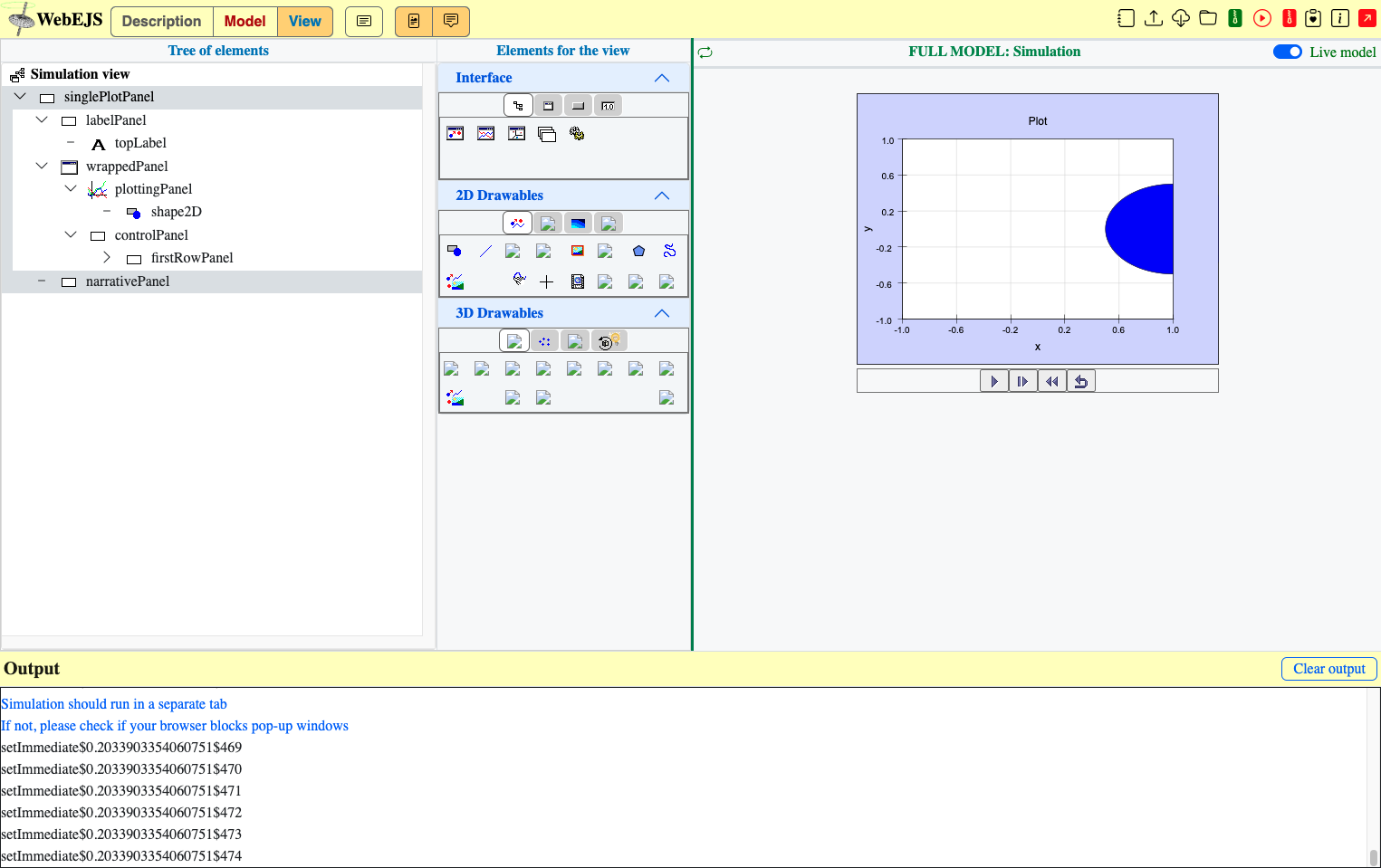Click the Clear output button

click(1328, 669)
